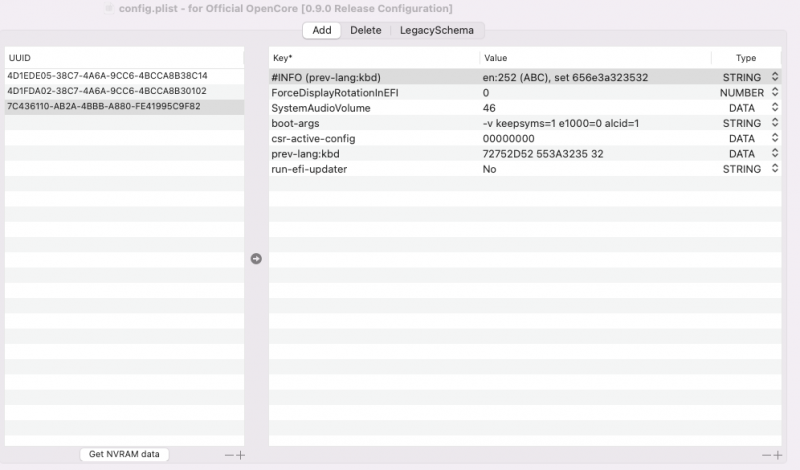Select UUID 7C436110-AB2A-4BBB-A880-FE41995C9F82
Image resolution: width=800 pixels, height=470 pixels.
tap(124, 107)
